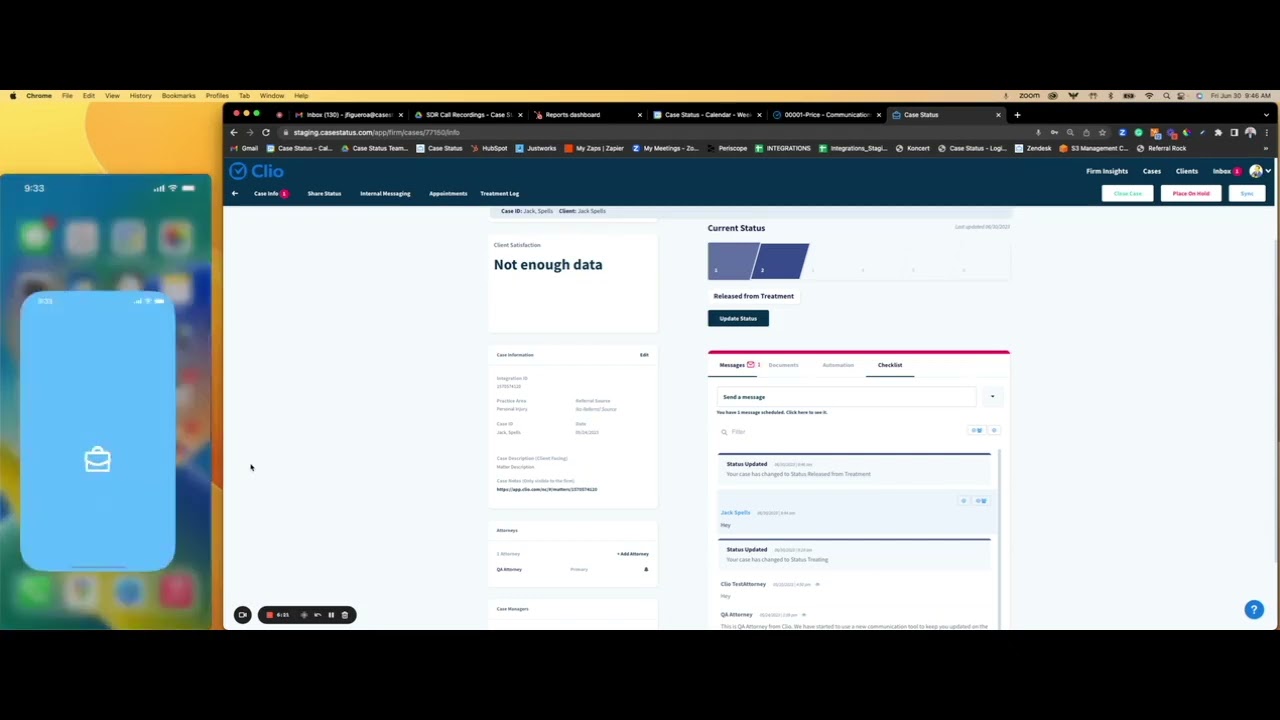Open the Periscope bookmark
The image size is (1280, 720).
(x=726, y=148)
